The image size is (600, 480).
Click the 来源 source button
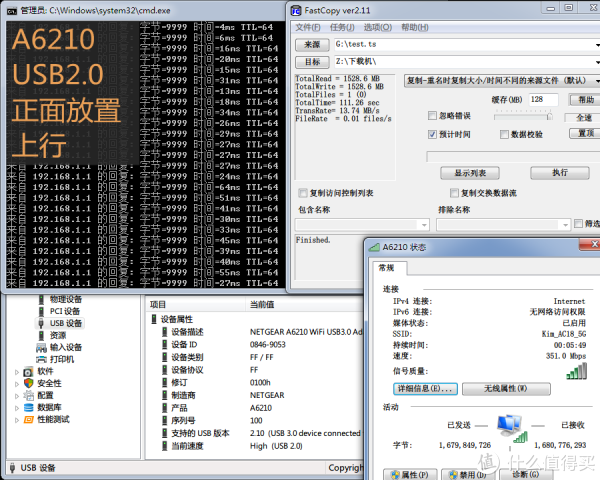coord(312,44)
